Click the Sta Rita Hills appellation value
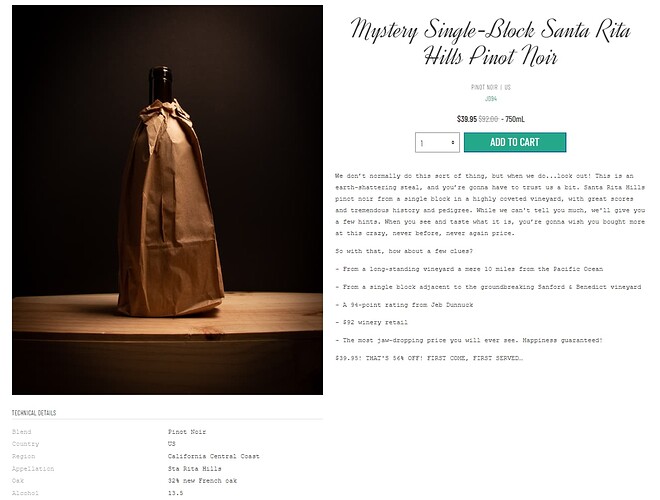This screenshot has width=660, height=500. coord(194,468)
